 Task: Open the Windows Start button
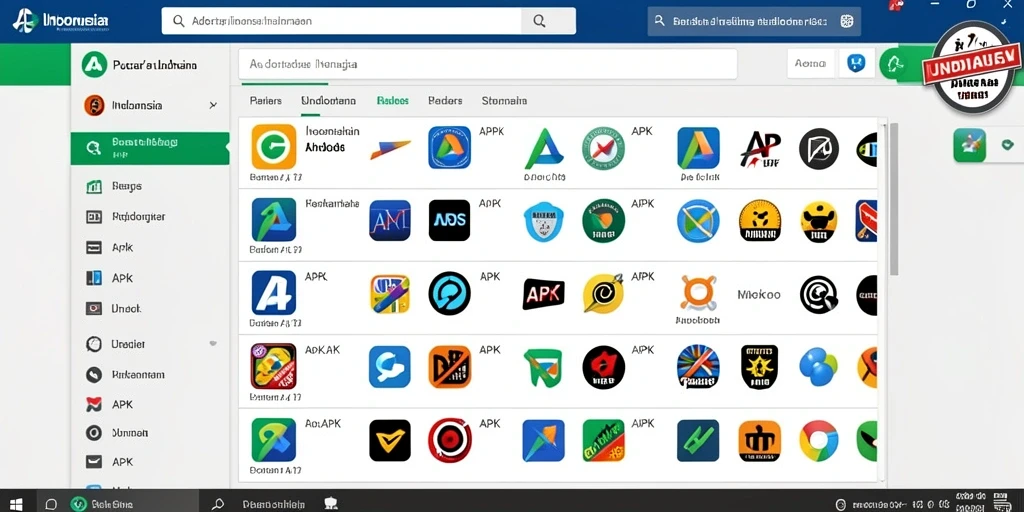[x=16, y=504]
